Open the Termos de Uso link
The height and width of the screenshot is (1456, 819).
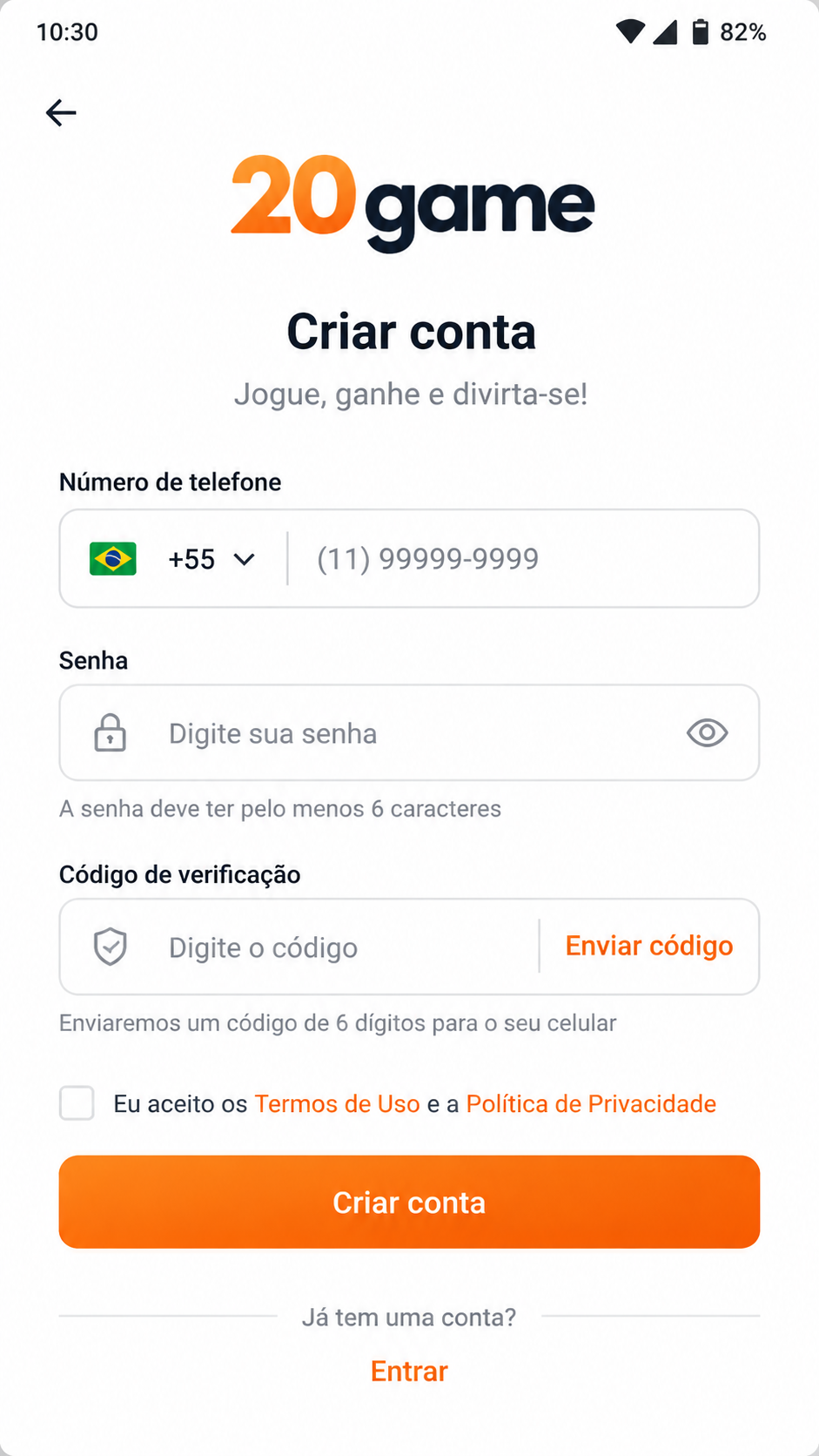[x=338, y=1104]
